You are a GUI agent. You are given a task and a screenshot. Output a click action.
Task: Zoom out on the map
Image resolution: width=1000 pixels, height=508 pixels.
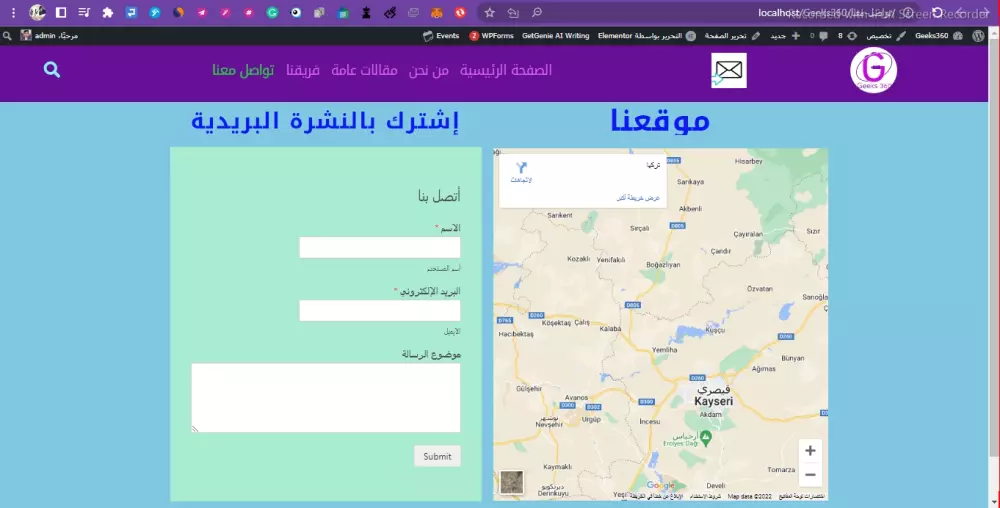[810, 475]
